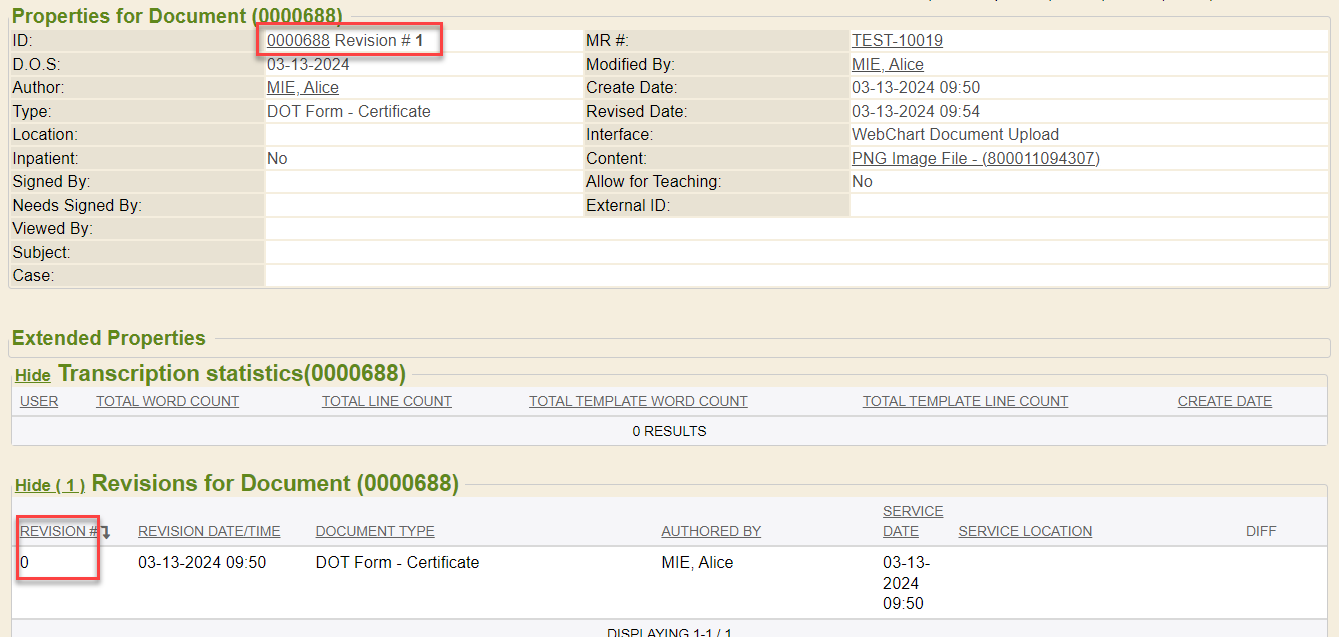
Task: Sort by TOTAL WORD COUNT column
Action: click(167, 402)
